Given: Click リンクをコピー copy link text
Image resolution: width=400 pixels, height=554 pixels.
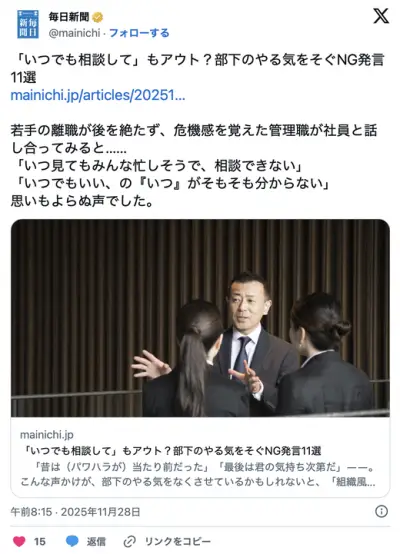Looking at the screenshot, I should click(x=178, y=541).
